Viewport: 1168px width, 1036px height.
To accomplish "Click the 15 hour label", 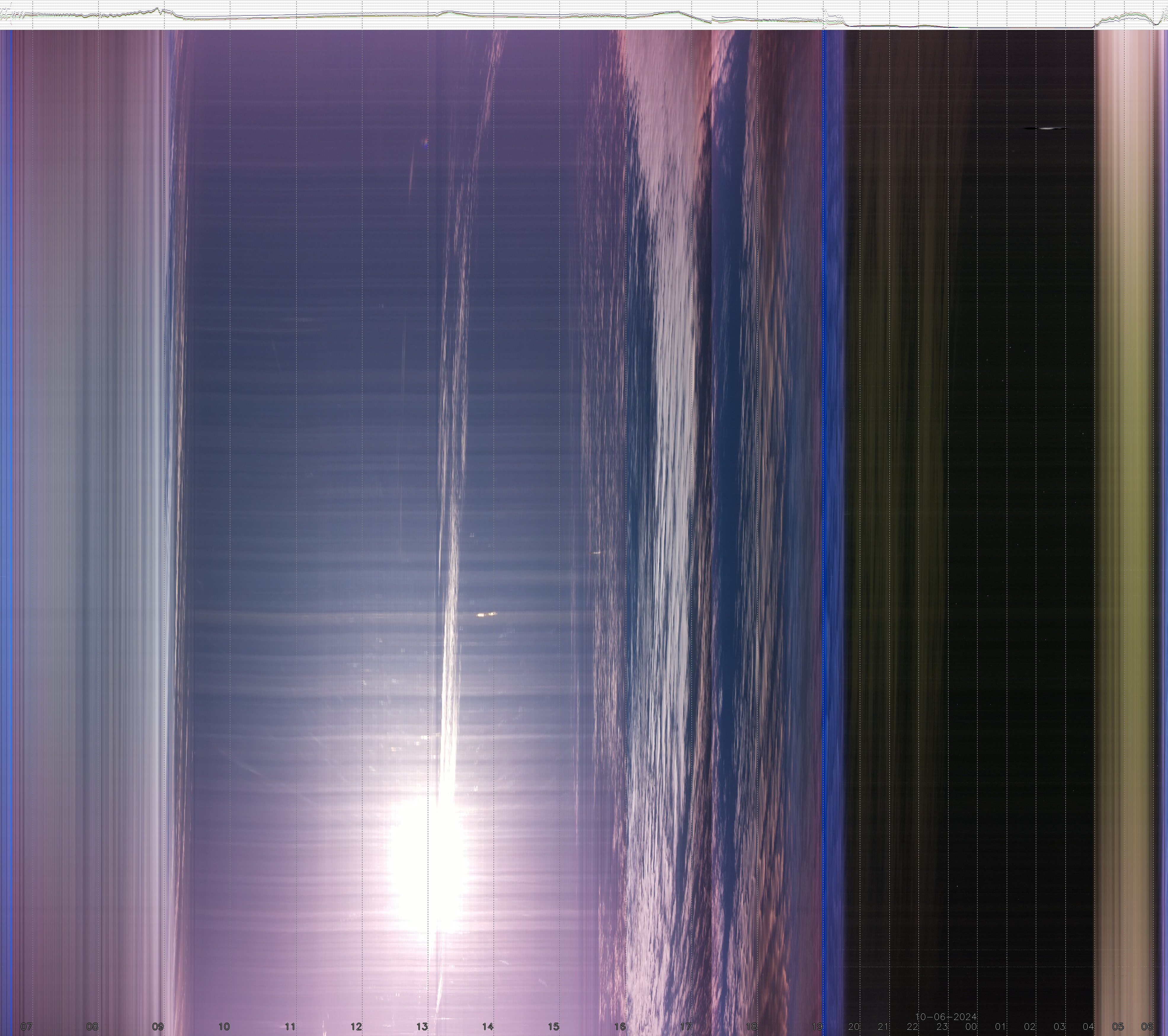I will [x=554, y=1026].
